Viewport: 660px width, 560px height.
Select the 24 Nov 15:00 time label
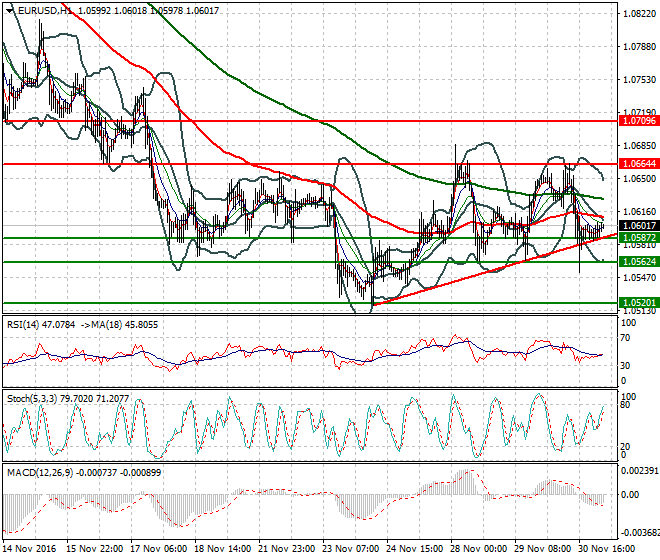(x=414, y=549)
